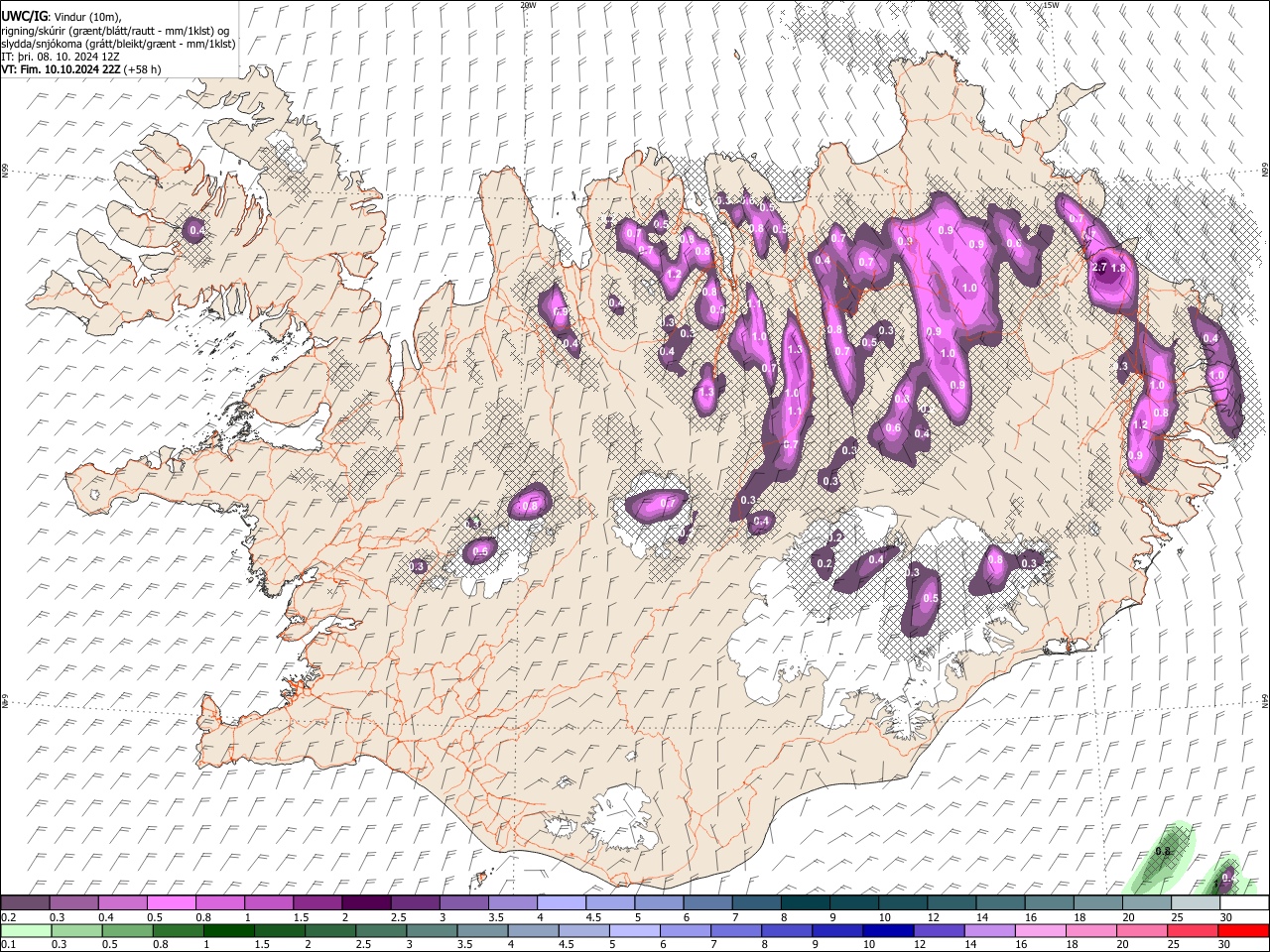Click the light lavender 4 swatch in top legend row

(x=562, y=903)
